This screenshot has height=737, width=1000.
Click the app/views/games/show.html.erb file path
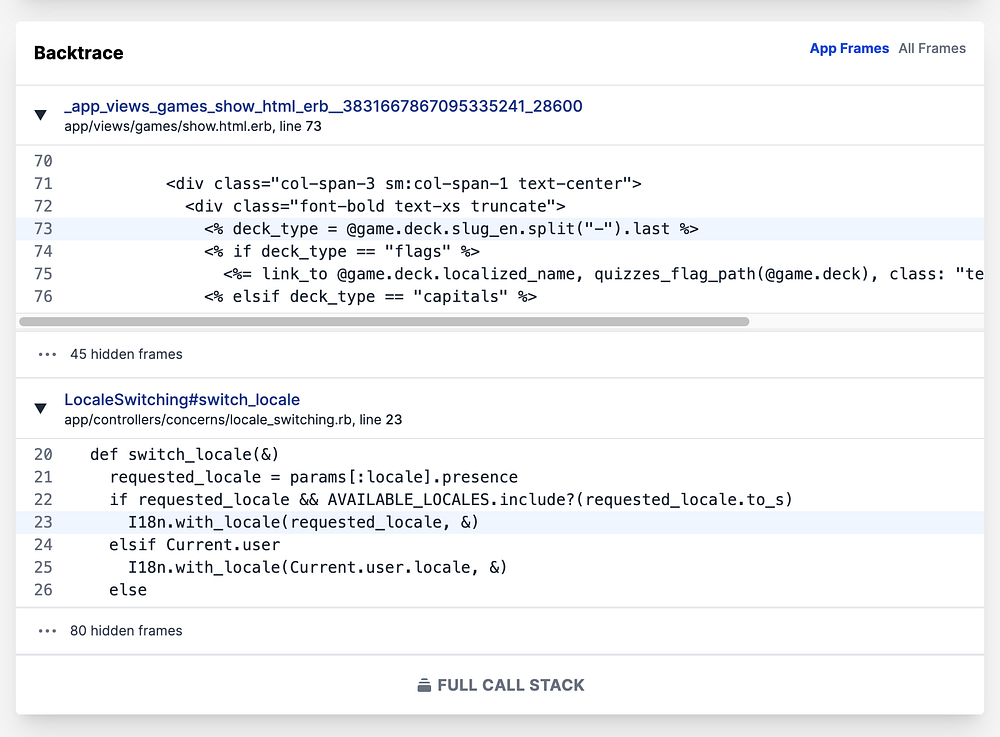[x=192, y=127]
